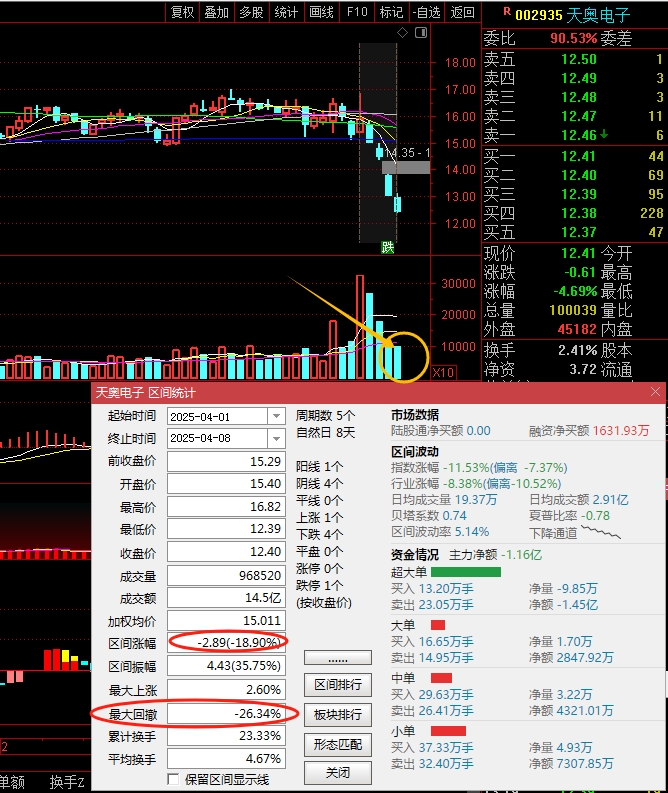Click the 卖五 price 12.50
The width and height of the screenshot is (668, 793).
(x=579, y=59)
